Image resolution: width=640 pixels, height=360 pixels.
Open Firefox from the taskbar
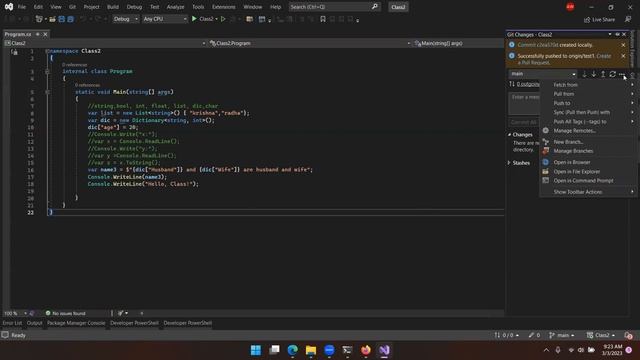[x=366, y=350]
